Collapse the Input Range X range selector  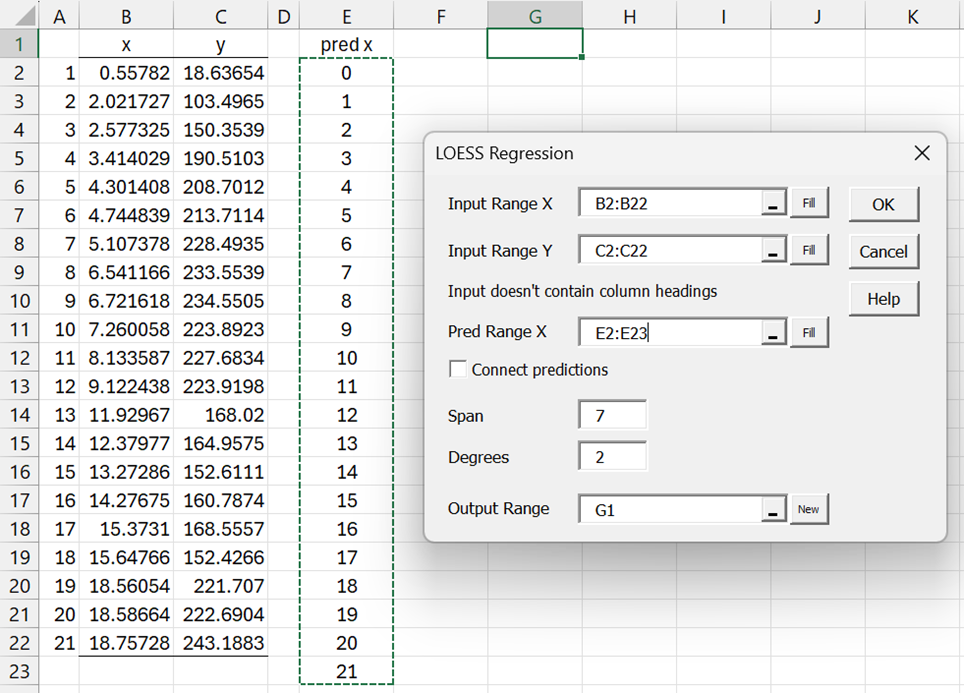coord(772,204)
